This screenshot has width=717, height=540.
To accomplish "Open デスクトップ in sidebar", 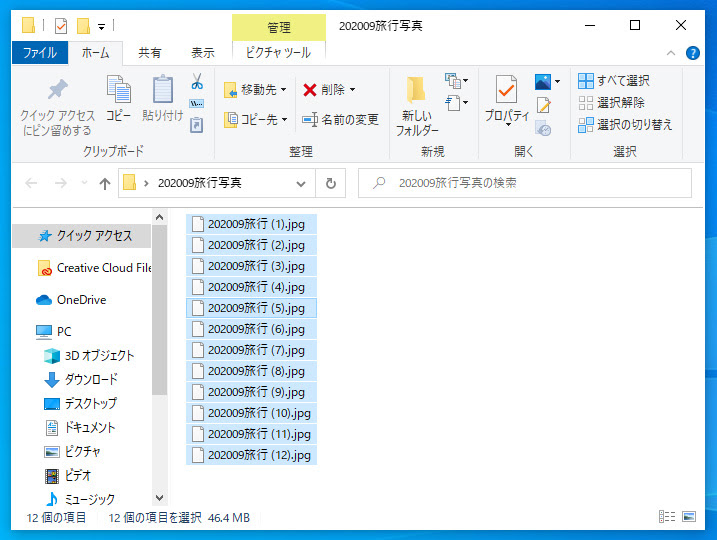I will tap(80, 404).
